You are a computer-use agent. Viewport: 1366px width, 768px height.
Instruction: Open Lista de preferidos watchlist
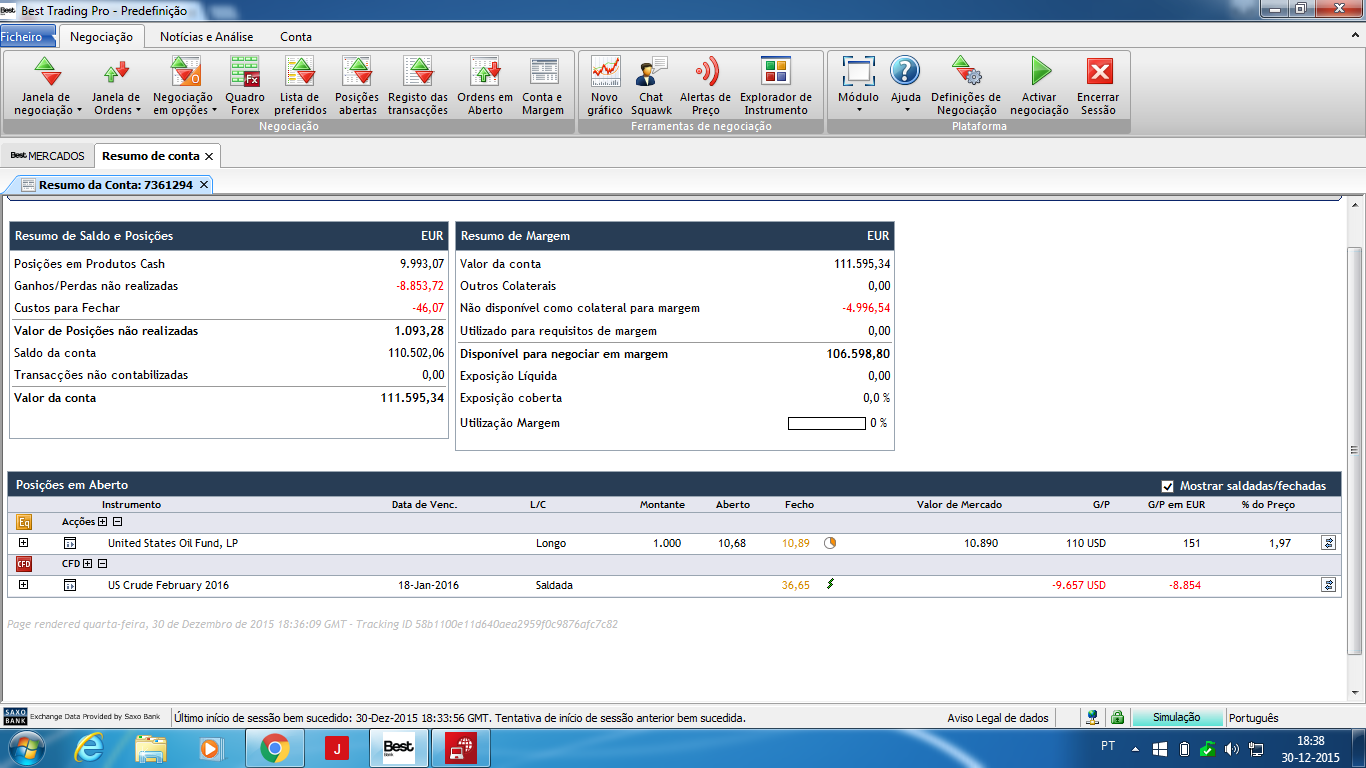point(300,85)
